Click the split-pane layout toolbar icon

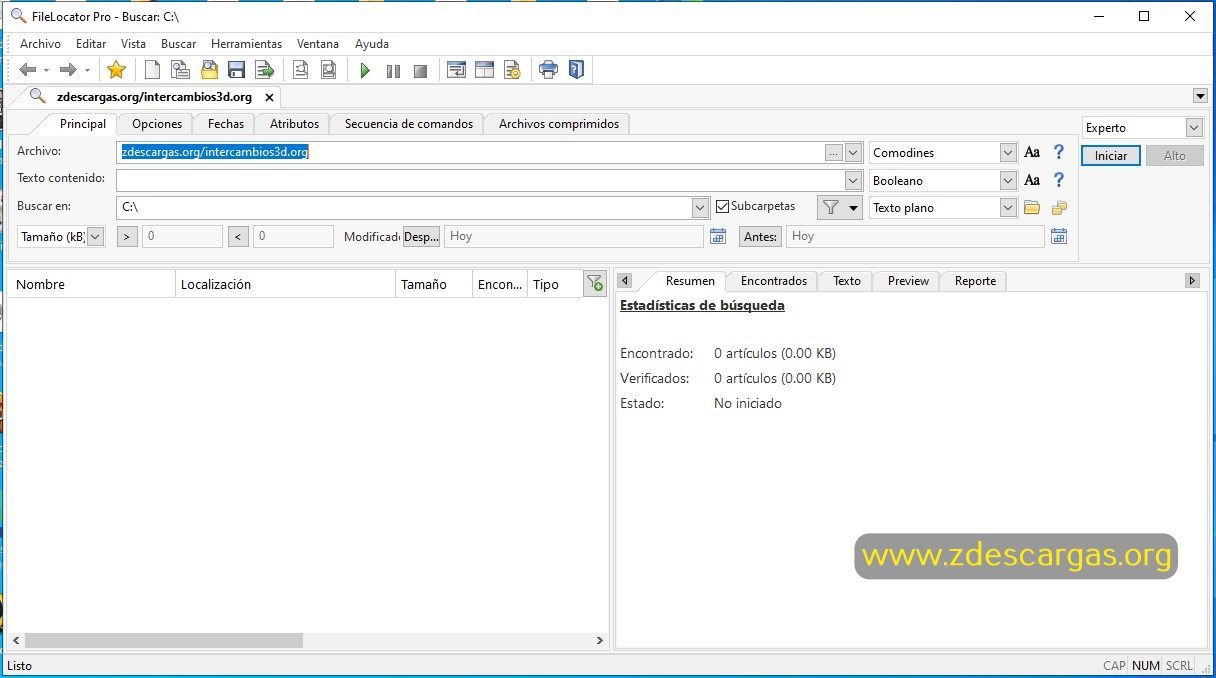[x=484, y=70]
